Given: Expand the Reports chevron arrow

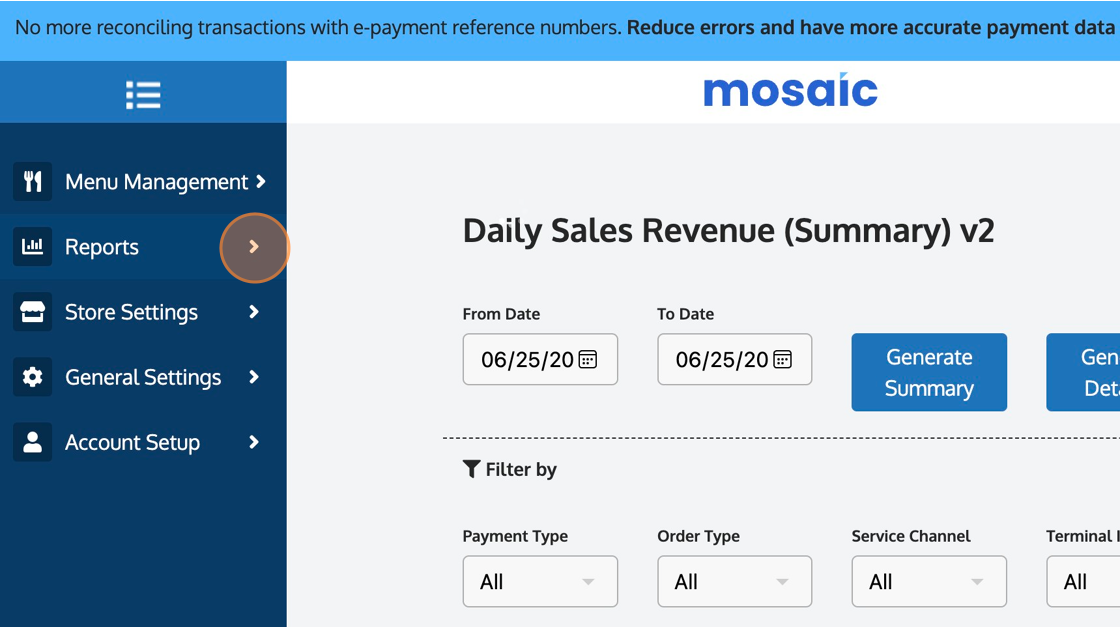Looking at the screenshot, I should pyautogui.click(x=254, y=246).
